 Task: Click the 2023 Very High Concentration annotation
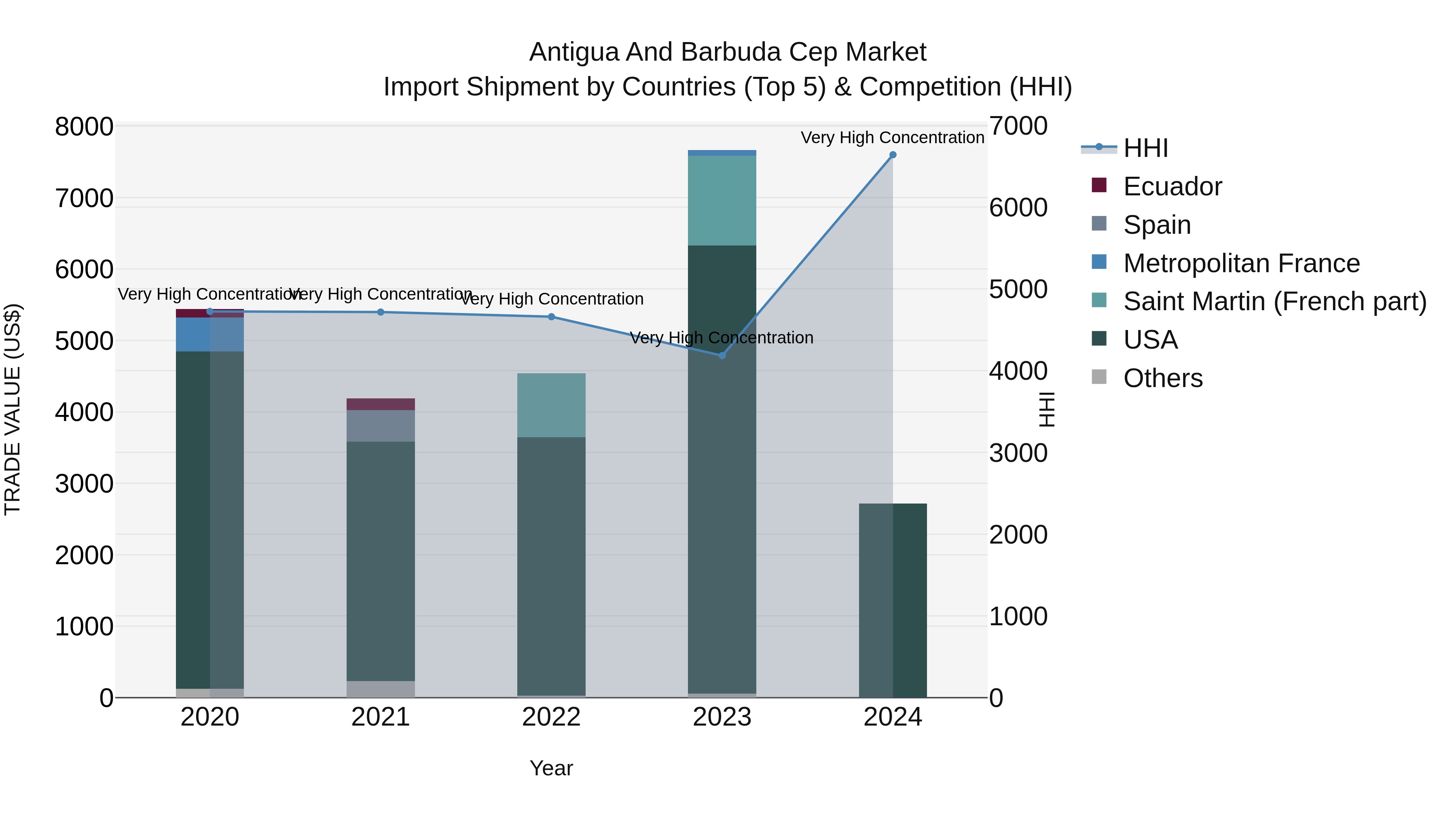(x=722, y=337)
